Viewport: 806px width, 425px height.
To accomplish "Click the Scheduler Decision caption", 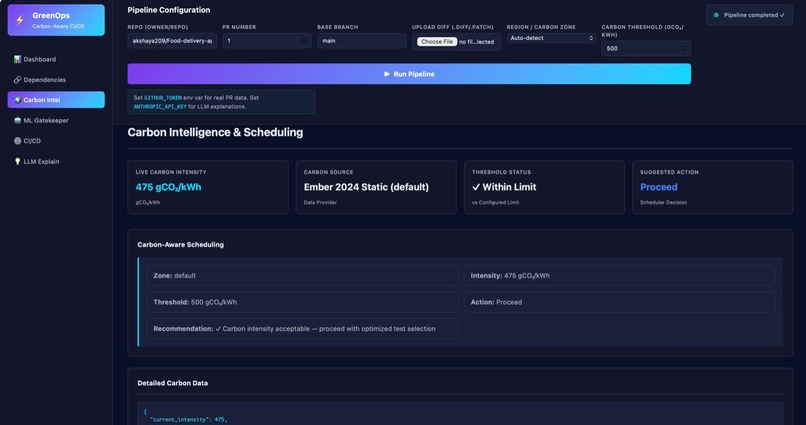I will coord(663,202).
